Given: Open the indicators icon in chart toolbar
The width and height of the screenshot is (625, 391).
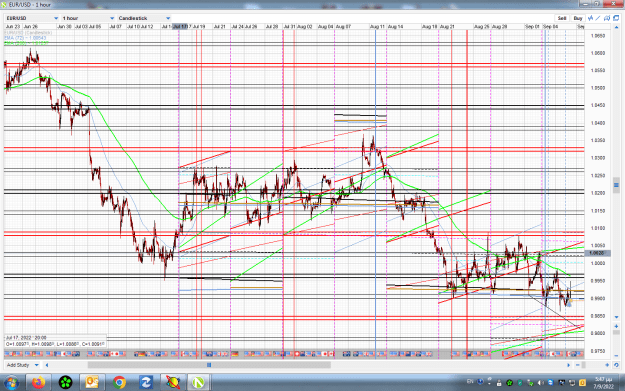Looking at the screenshot, I should click(x=590, y=18).
